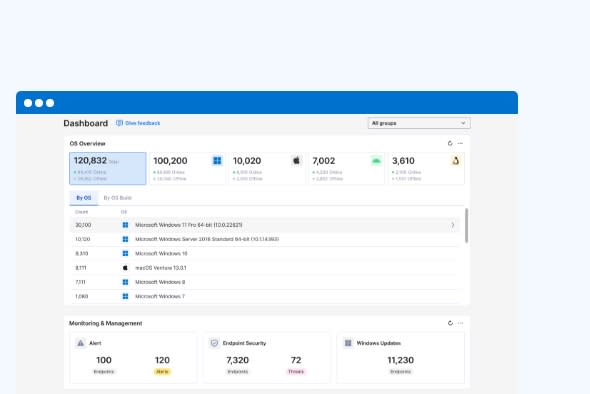Screen dimensions: 590x394
Task: Switch to the By OS tab
Action: click(84, 198)
